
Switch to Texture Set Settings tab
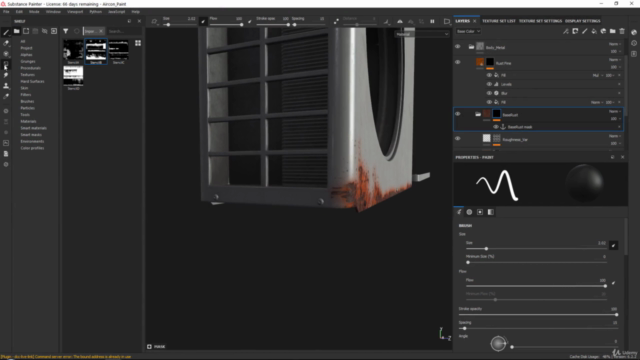pos(540,21)
